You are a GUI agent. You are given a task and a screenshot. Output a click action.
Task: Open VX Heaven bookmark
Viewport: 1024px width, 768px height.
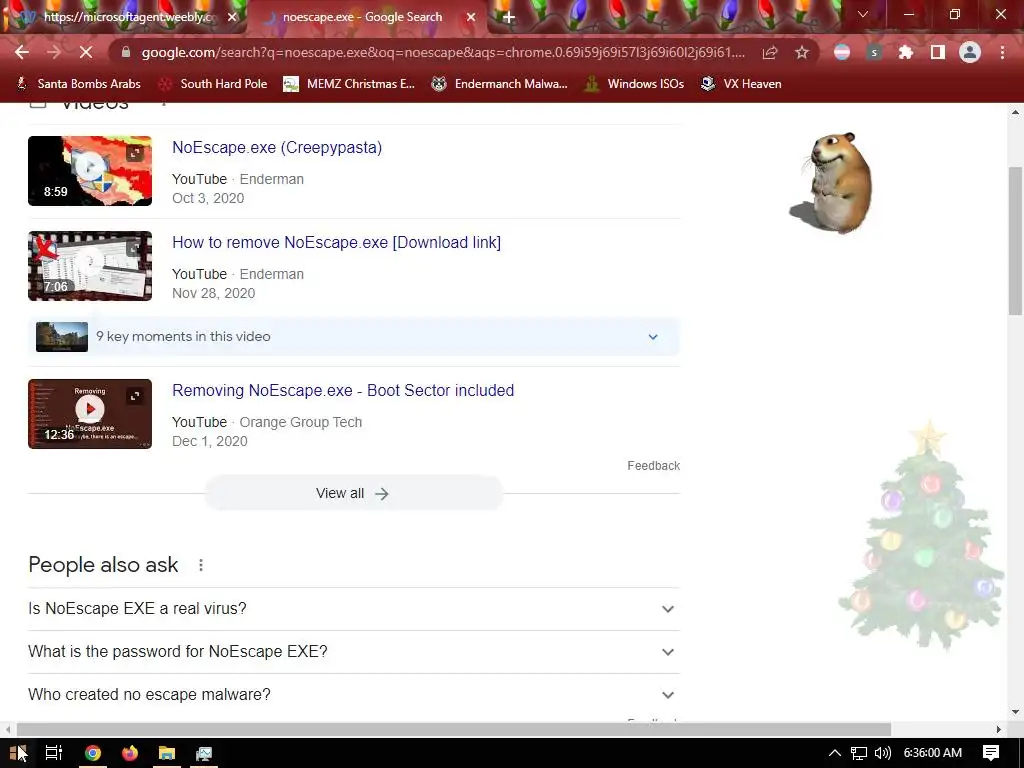(741, 84)
